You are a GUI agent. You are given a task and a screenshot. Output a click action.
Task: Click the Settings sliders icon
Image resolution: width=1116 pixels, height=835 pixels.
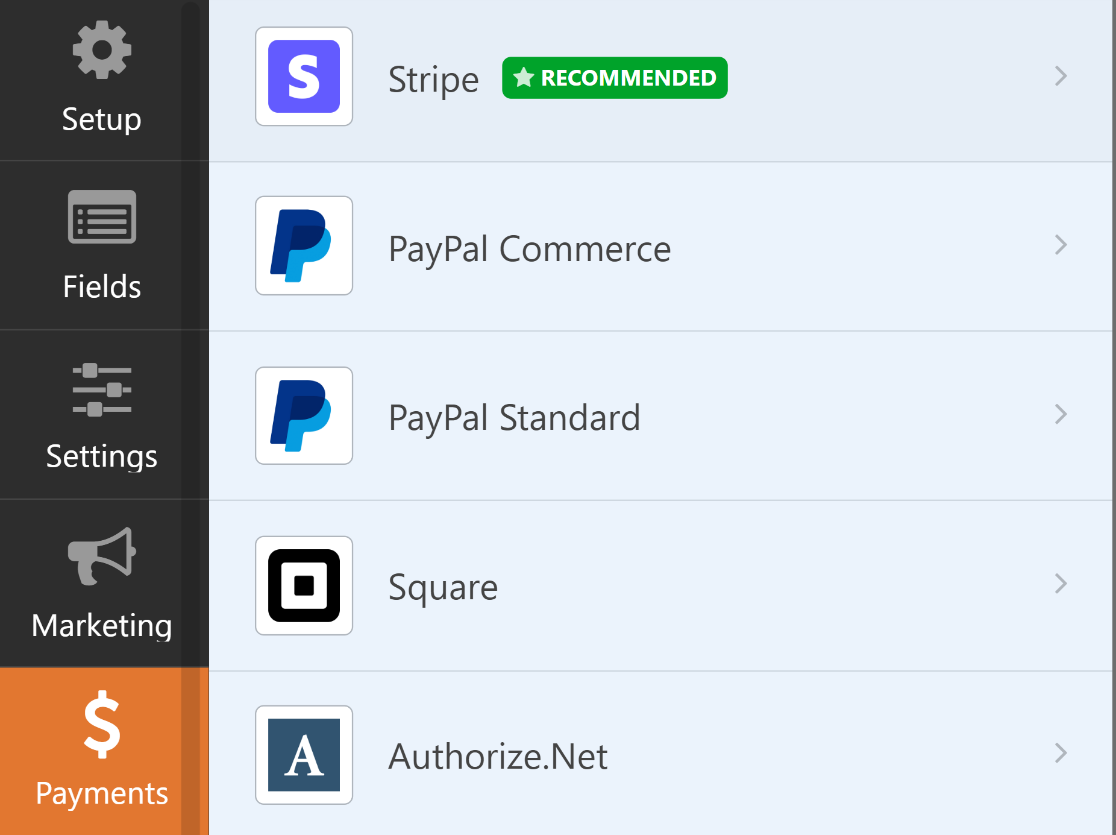100,388
